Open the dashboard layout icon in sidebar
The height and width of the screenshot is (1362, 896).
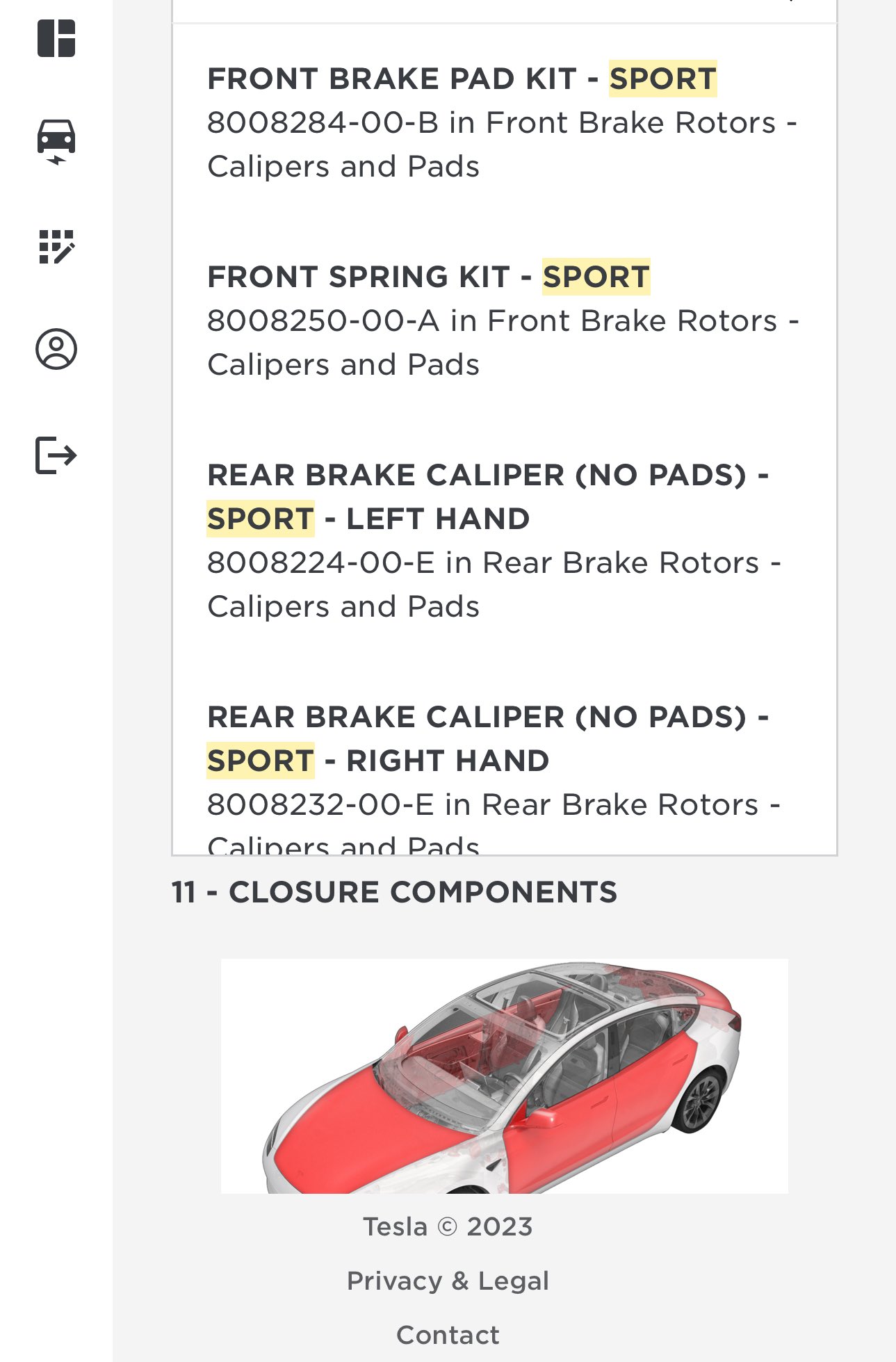(56, 38)
